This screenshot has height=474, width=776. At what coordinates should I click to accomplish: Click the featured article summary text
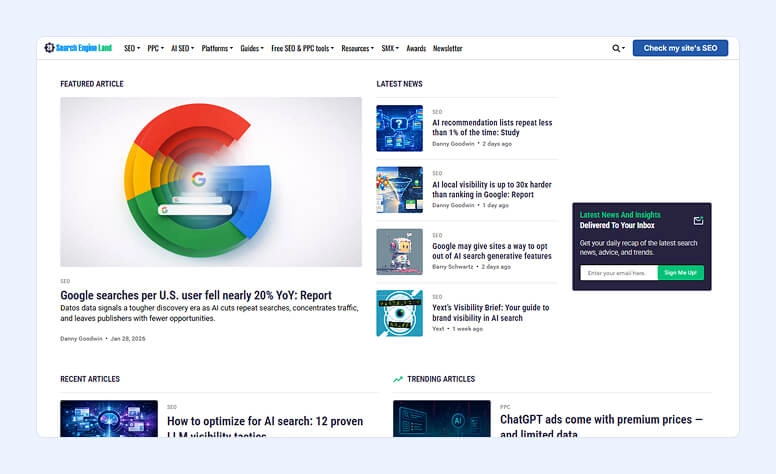(x=209, y=313)
